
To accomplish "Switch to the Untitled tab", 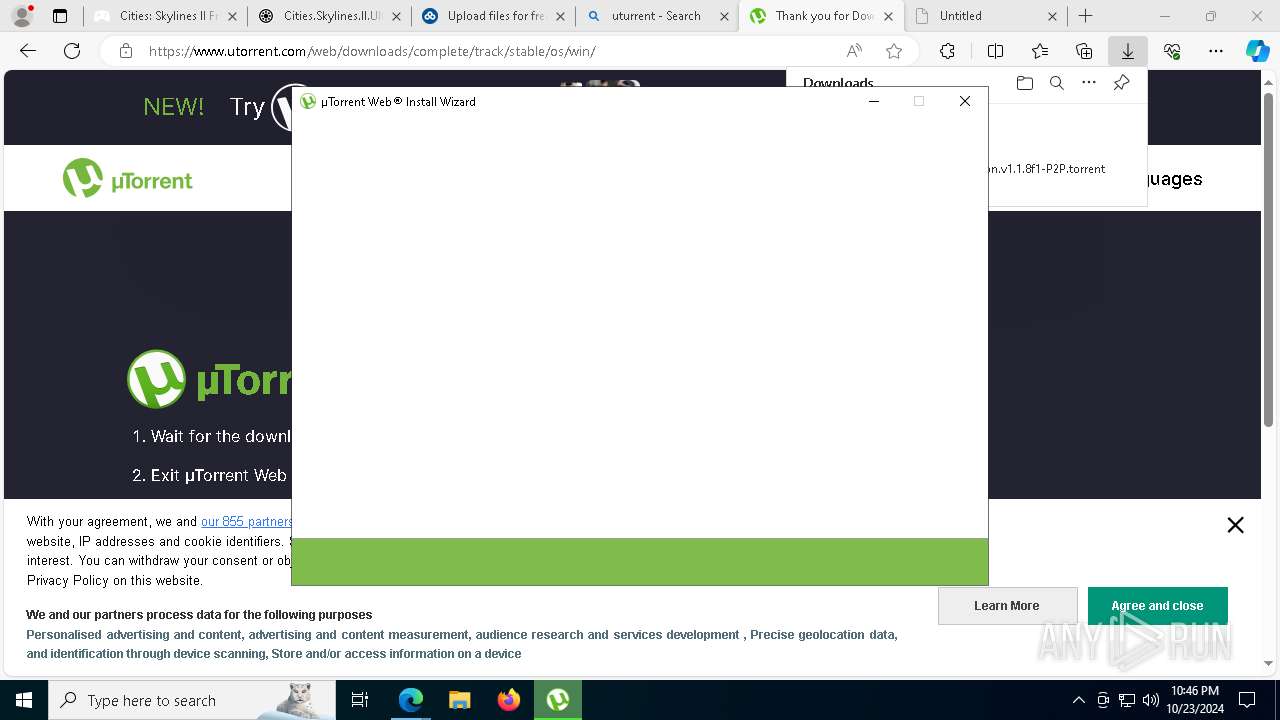I will tap(985, 16).
